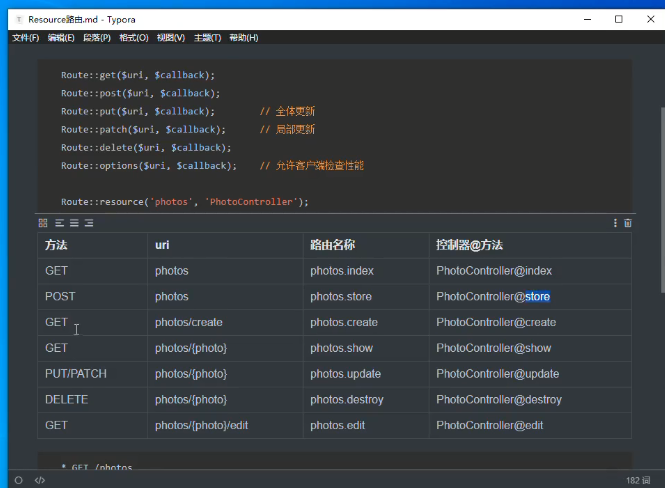Toggle the sidebar circle icon in status bar
Viewport: 665px width, 488px height.
click(18, 480)
